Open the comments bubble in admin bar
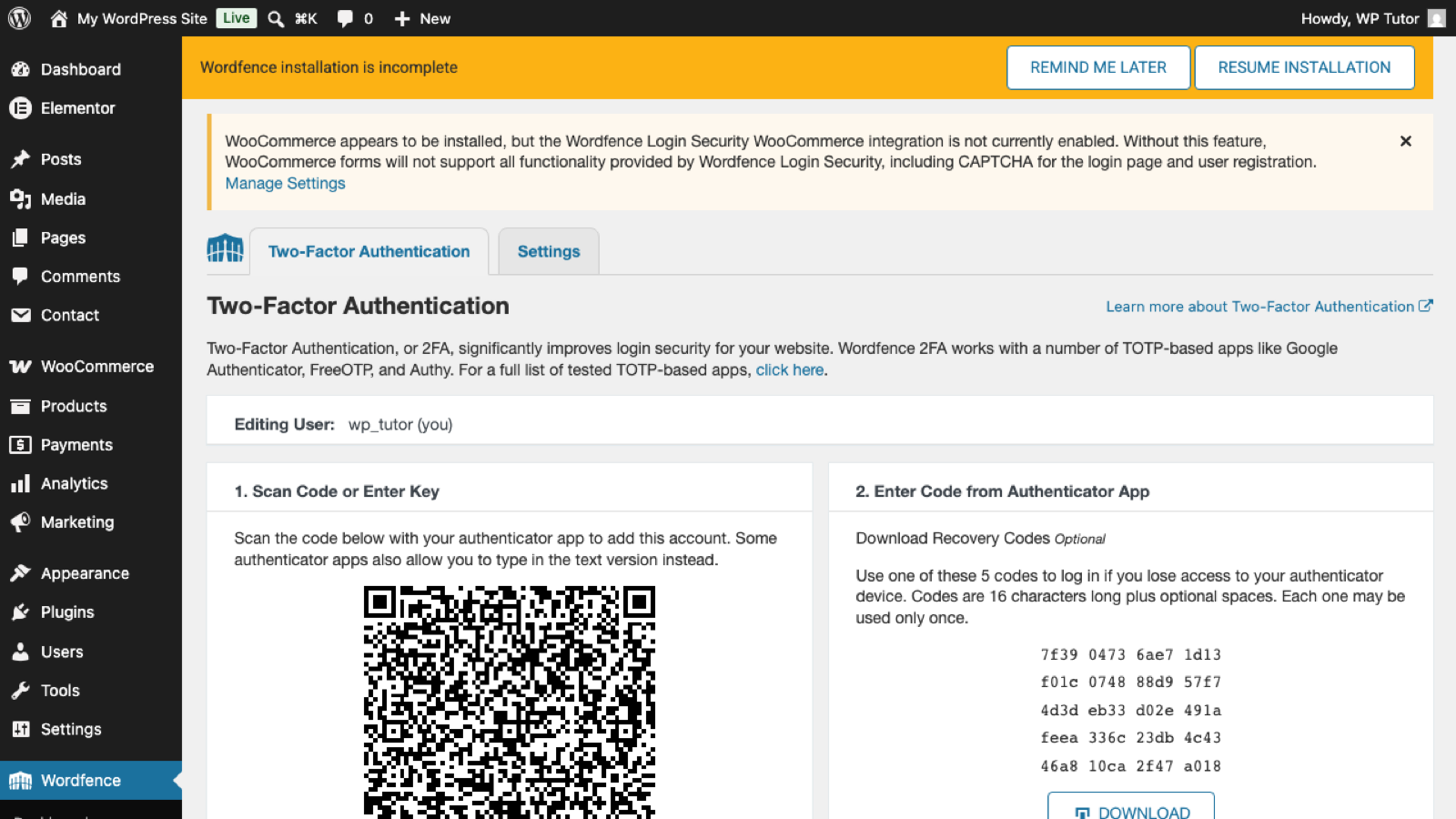The width and height of the screenshot is (1456, 819). click(345, 18)
